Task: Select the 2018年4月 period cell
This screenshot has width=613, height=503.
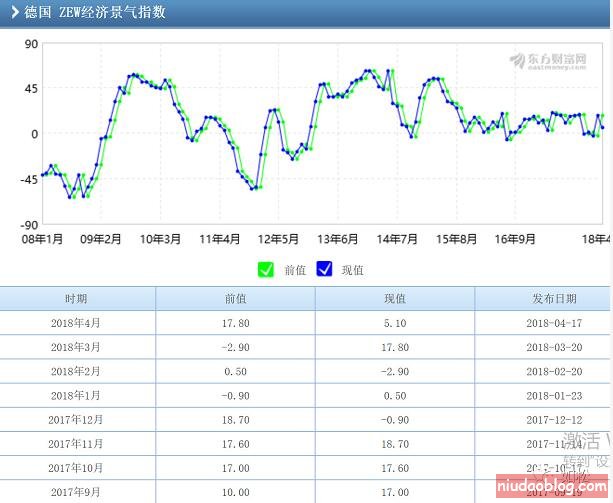Action: [x=75, y=323]
